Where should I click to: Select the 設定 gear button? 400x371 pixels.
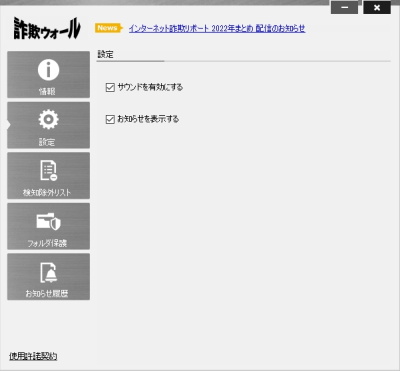click(x=48, y=125)
